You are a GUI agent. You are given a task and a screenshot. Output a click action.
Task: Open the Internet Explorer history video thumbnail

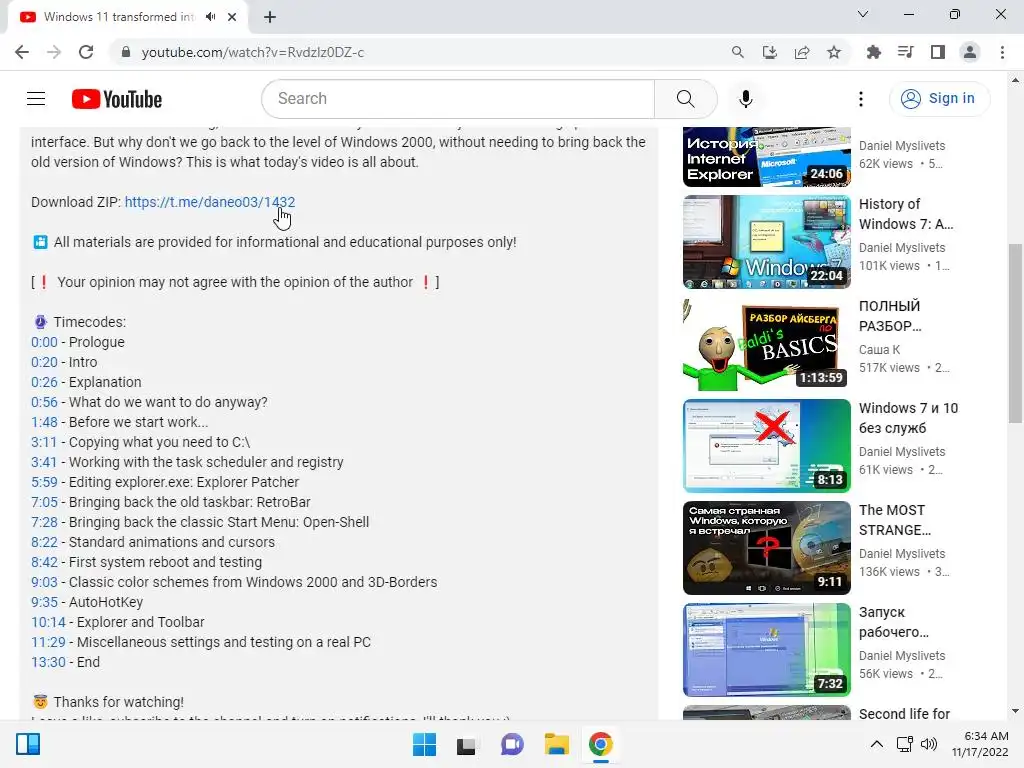(767, 157)
